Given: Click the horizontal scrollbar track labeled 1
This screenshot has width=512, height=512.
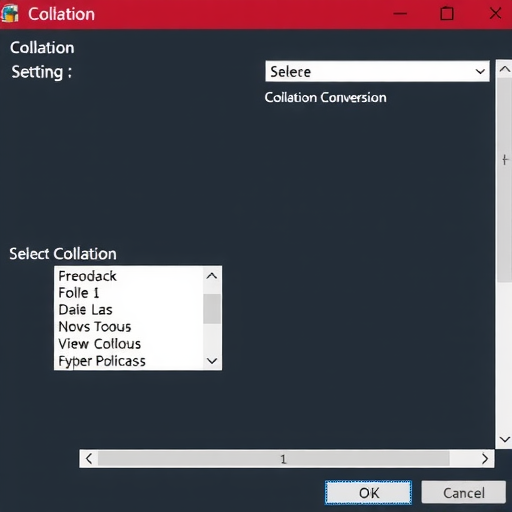Looking at the screenshot, I should tap(273, 459).
